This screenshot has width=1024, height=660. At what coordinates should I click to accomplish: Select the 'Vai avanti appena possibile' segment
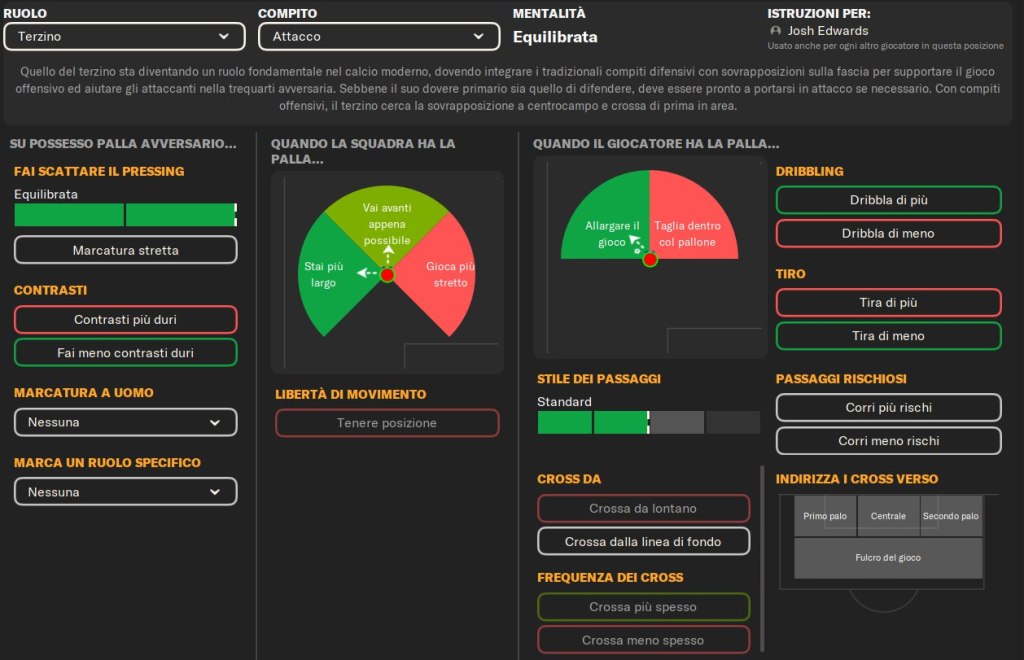coord(387,218)
